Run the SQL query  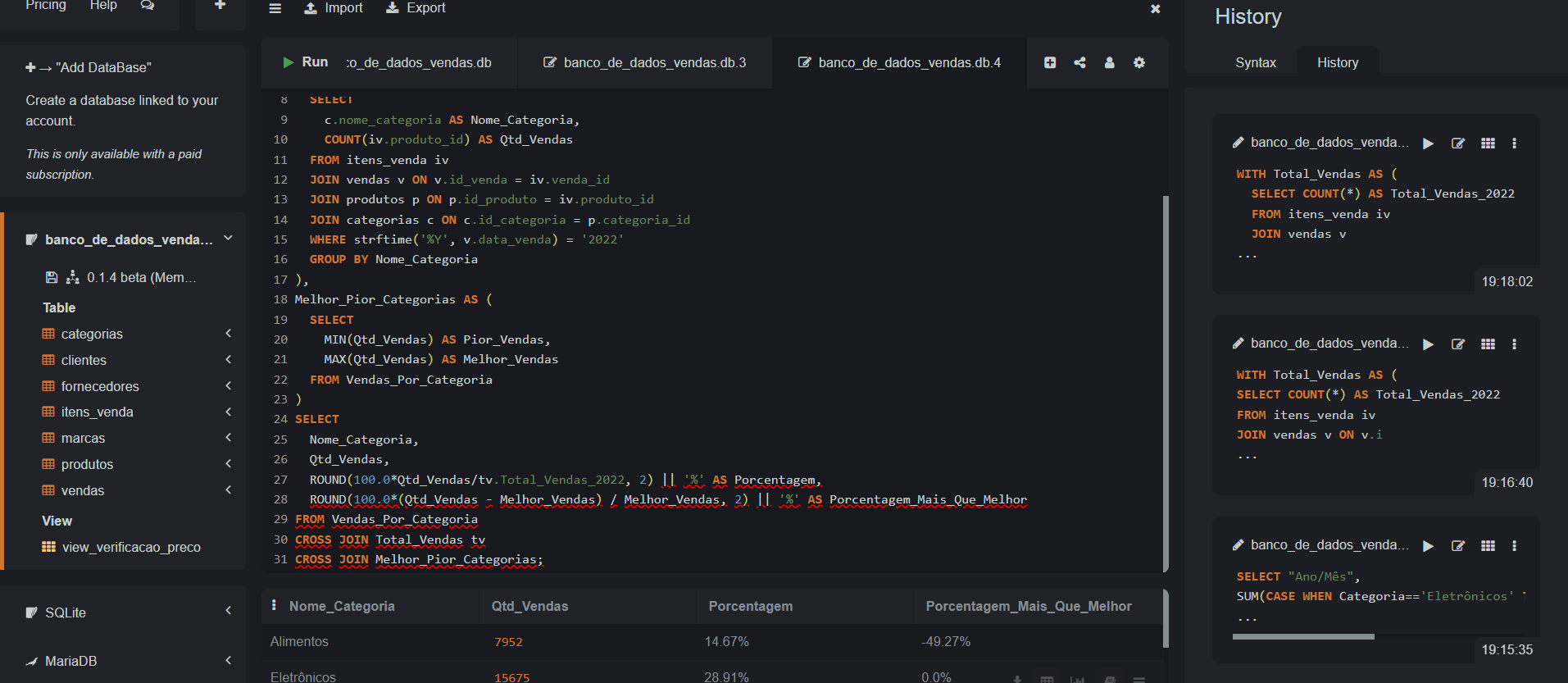click(x=305, y=62)
